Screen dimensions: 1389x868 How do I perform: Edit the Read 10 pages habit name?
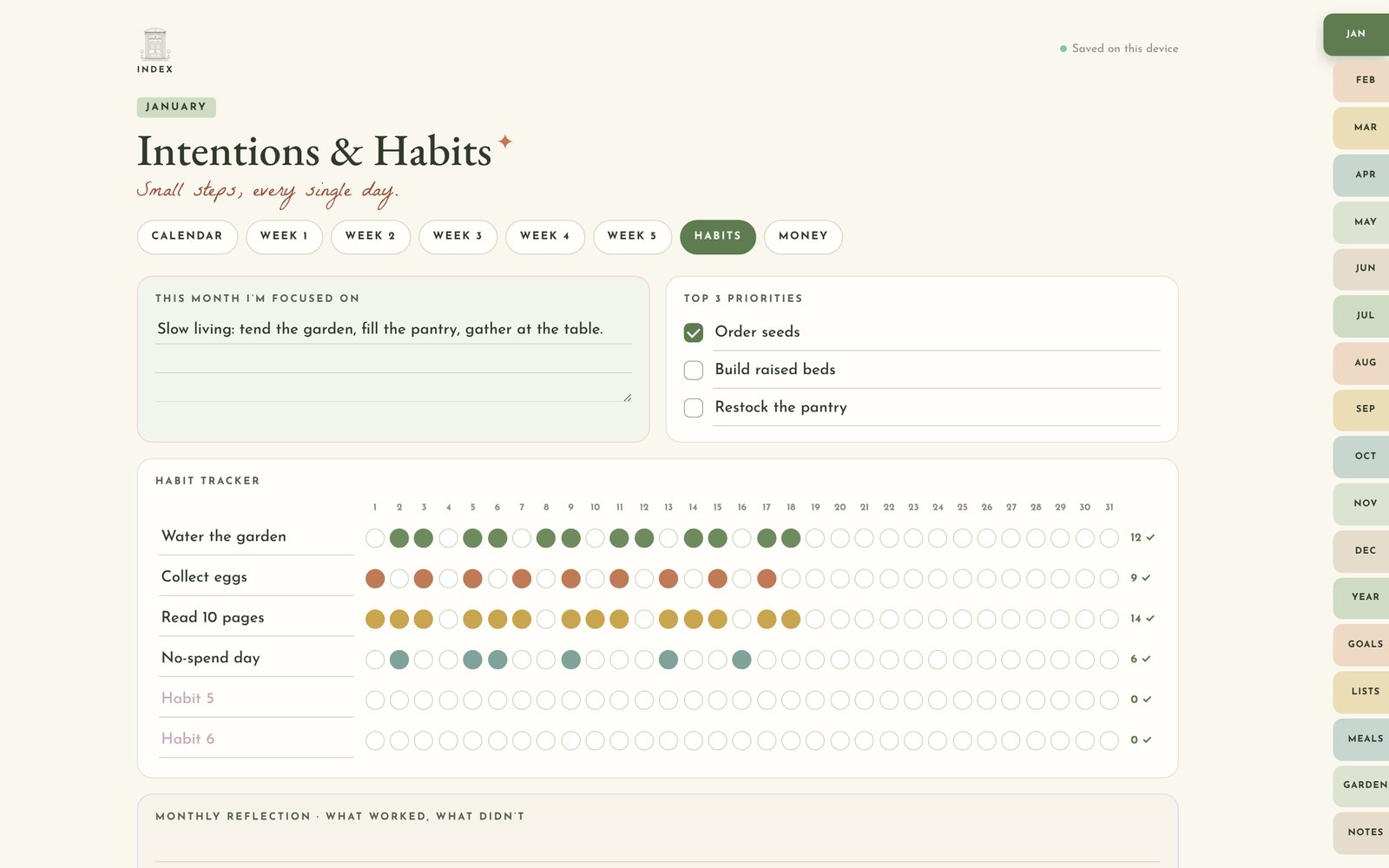[256, 617]
